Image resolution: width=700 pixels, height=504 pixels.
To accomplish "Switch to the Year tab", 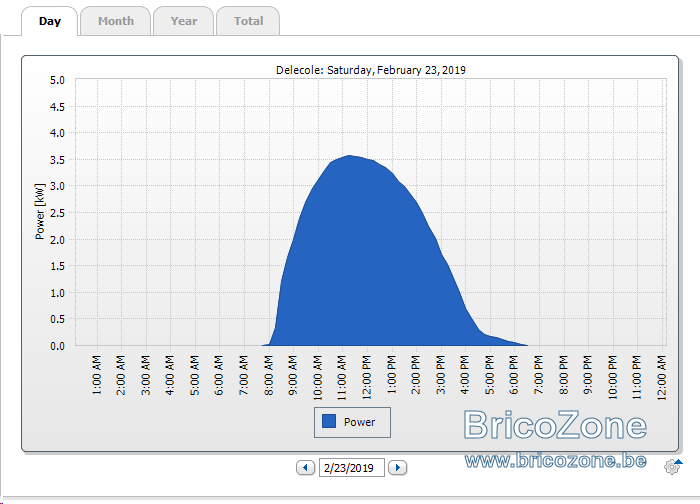I will [x=183, y=21].
